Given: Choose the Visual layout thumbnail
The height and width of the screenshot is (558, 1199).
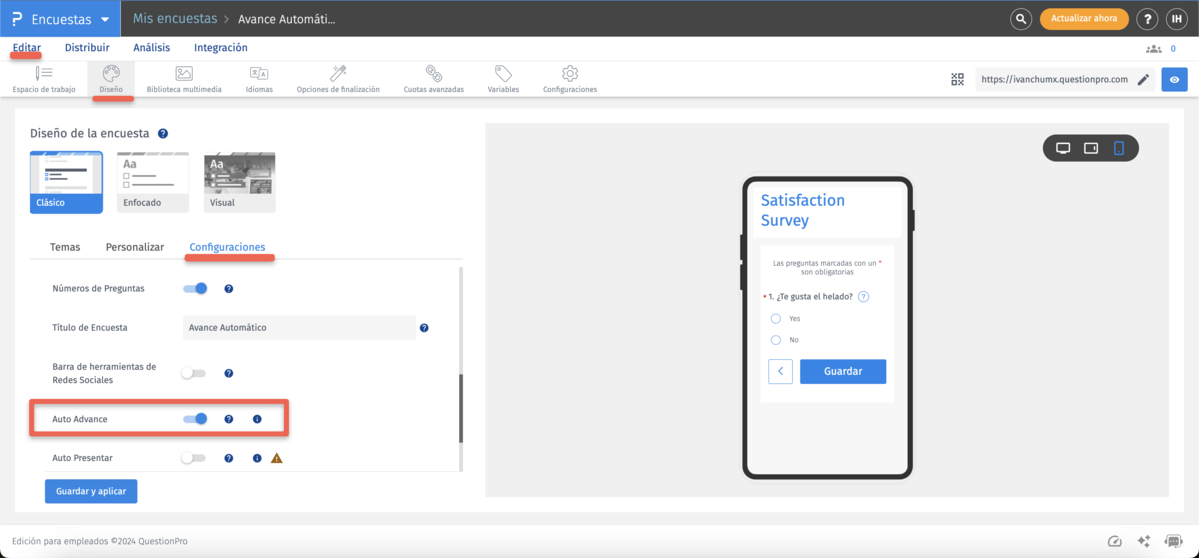Looking at the screenshot, I should (x=239, y=182).
